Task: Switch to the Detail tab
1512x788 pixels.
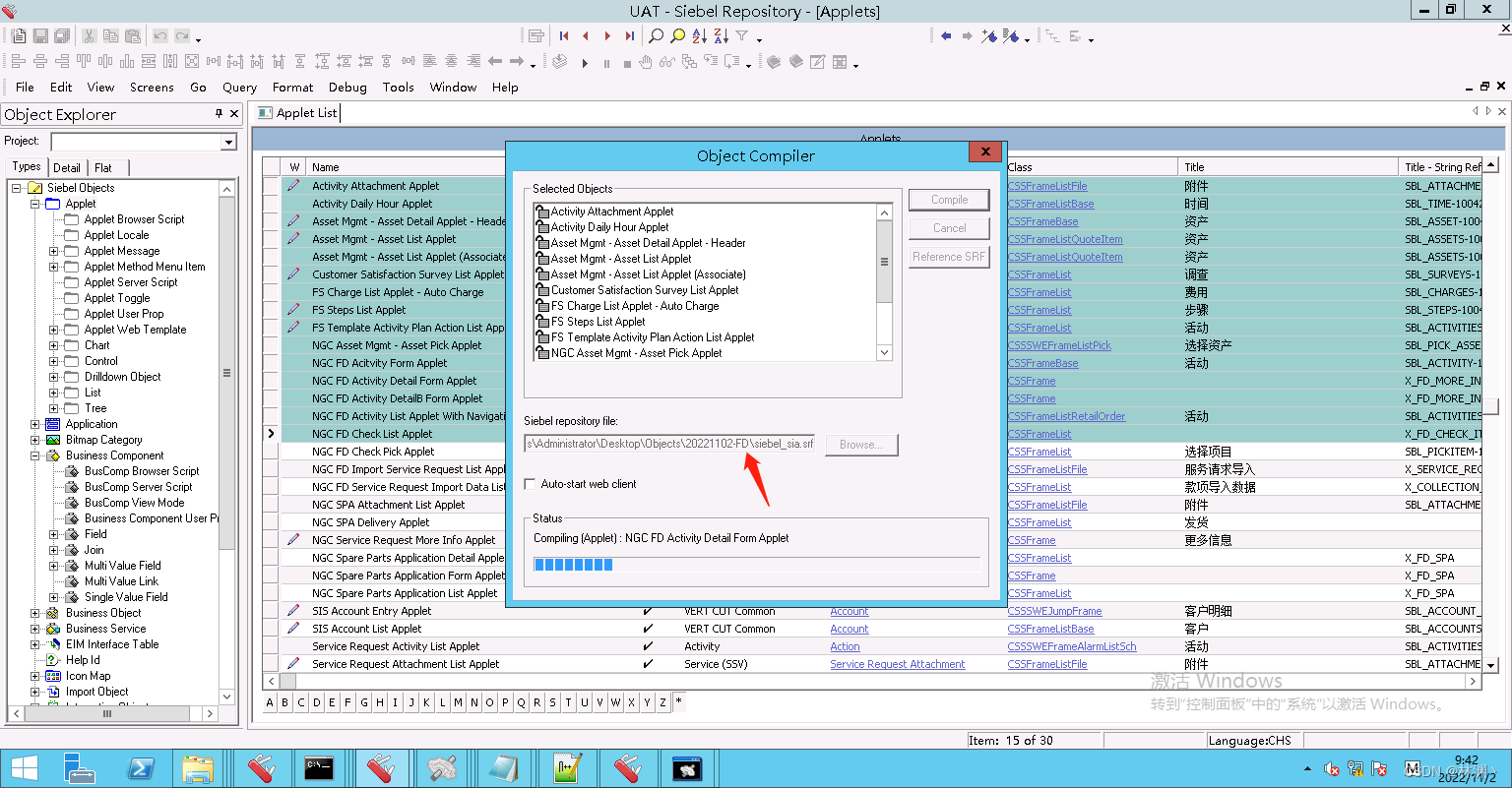Action: (x=67, y=167)
